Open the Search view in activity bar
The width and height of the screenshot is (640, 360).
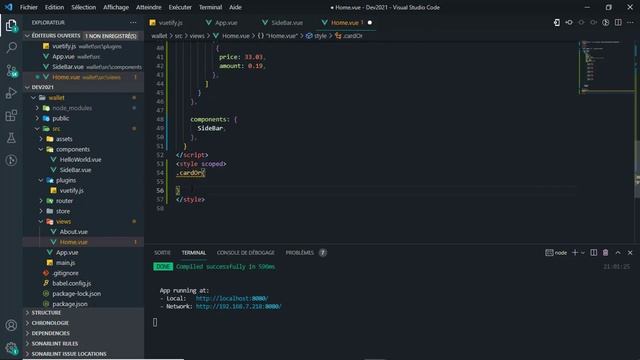[11, 47]
